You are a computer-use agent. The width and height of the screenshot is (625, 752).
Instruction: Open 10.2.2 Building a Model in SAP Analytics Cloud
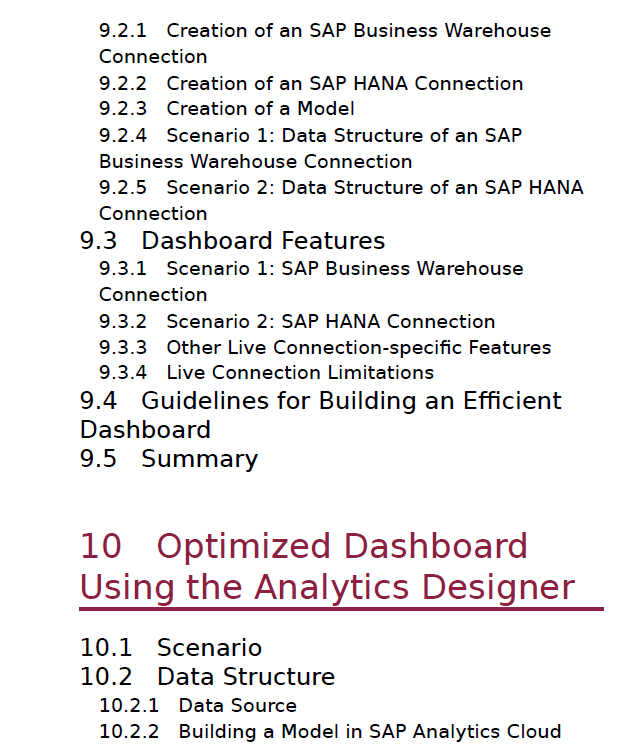330,731
